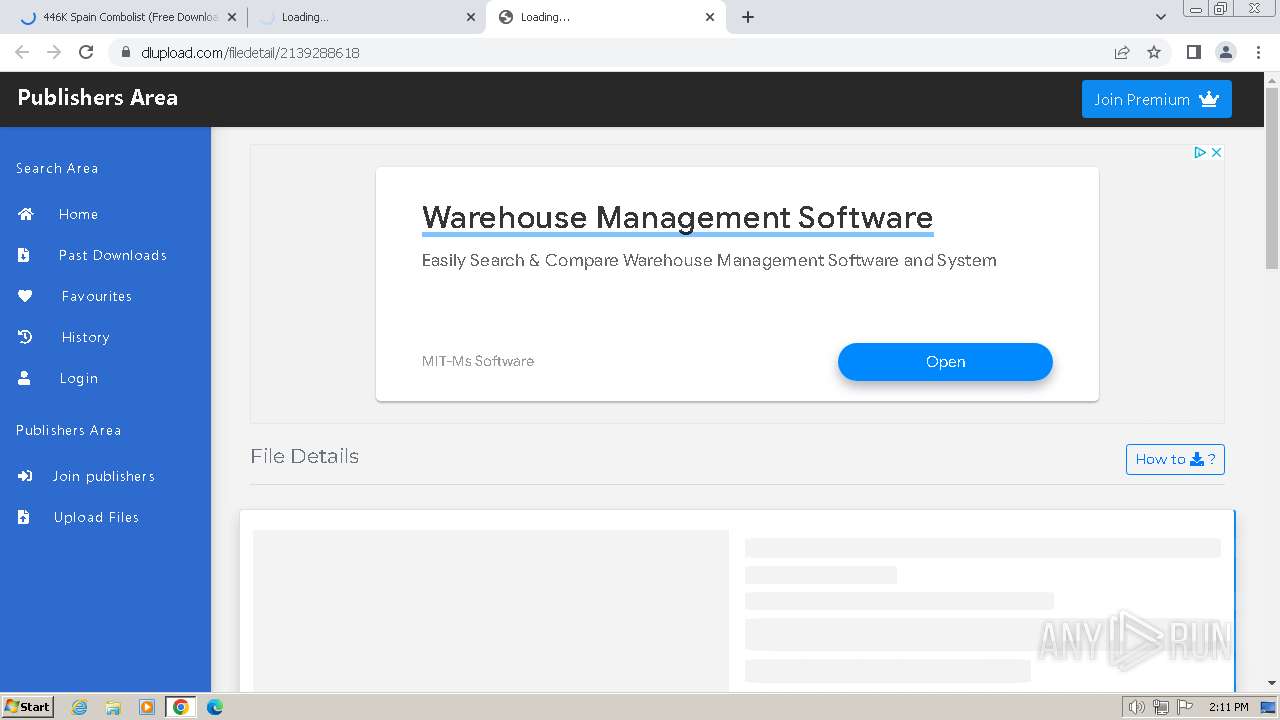Open Chrome three-dot menu
The width and height of the screenshot is (1280, 720).
point(1258,52)
